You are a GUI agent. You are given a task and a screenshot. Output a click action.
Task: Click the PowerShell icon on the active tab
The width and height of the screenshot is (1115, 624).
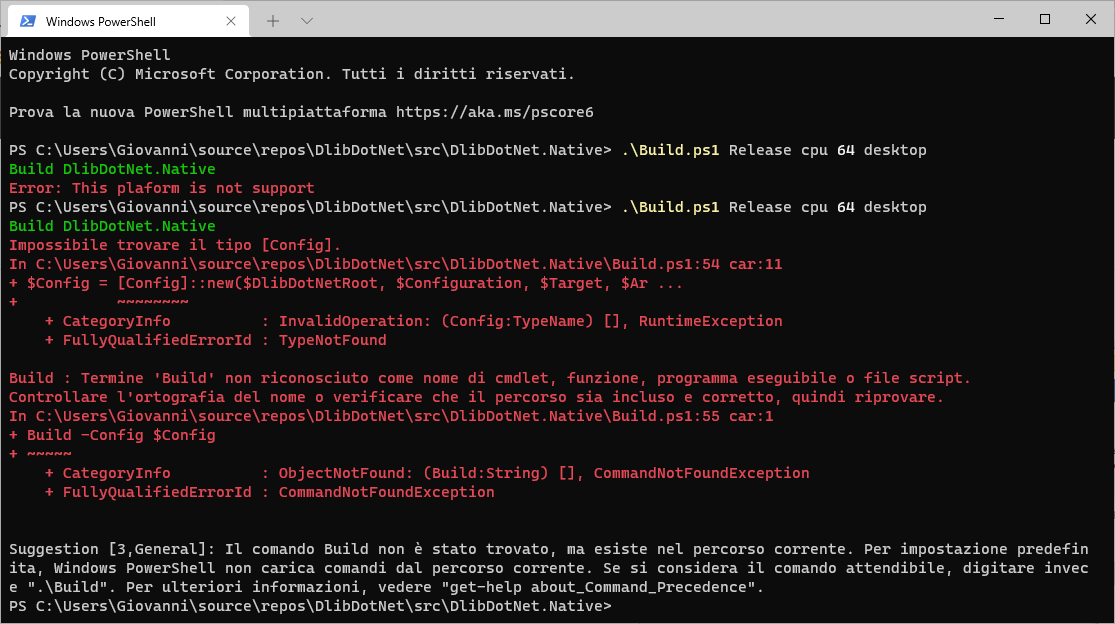coord(26,19)
